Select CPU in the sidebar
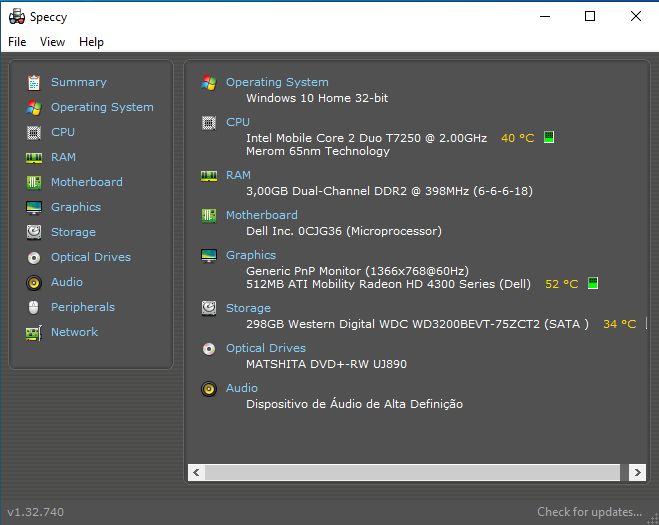This screenshot has width=659, height=525. coord(63,132)
